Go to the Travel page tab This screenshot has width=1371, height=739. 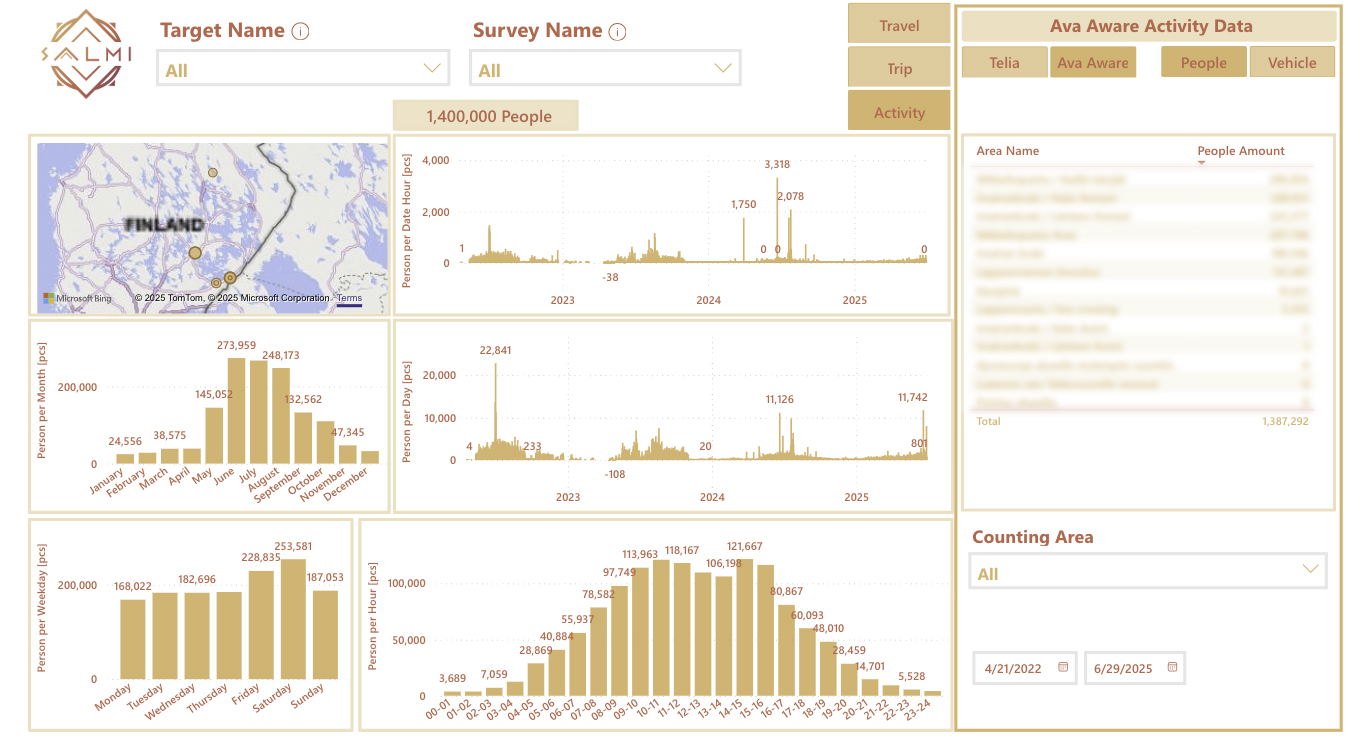(898, 25)
